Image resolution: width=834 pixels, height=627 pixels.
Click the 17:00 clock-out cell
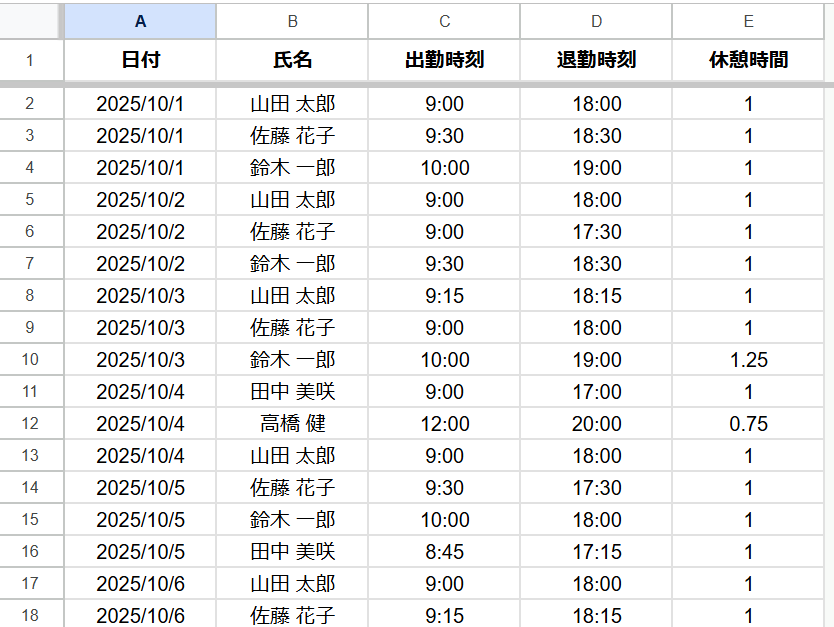point(596,392)
